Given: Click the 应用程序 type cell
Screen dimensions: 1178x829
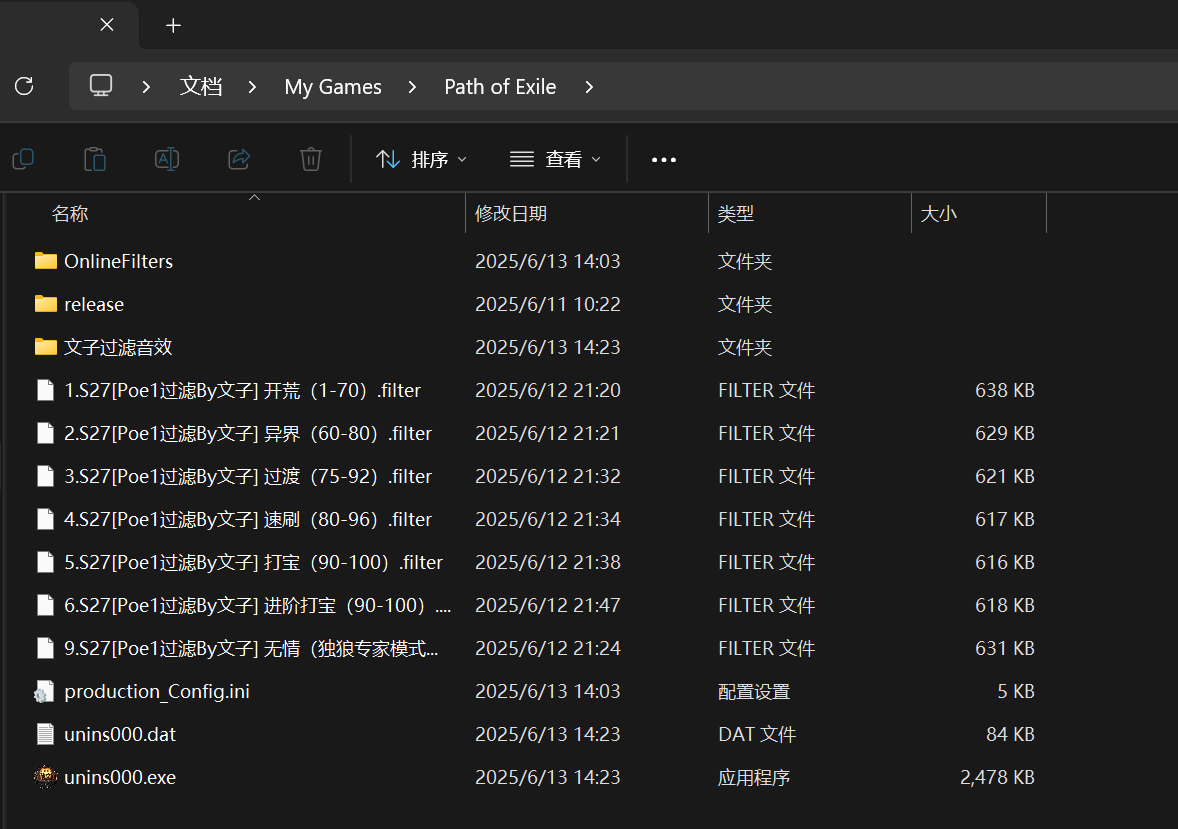Looking at the screenshot, I should point(754,778).
